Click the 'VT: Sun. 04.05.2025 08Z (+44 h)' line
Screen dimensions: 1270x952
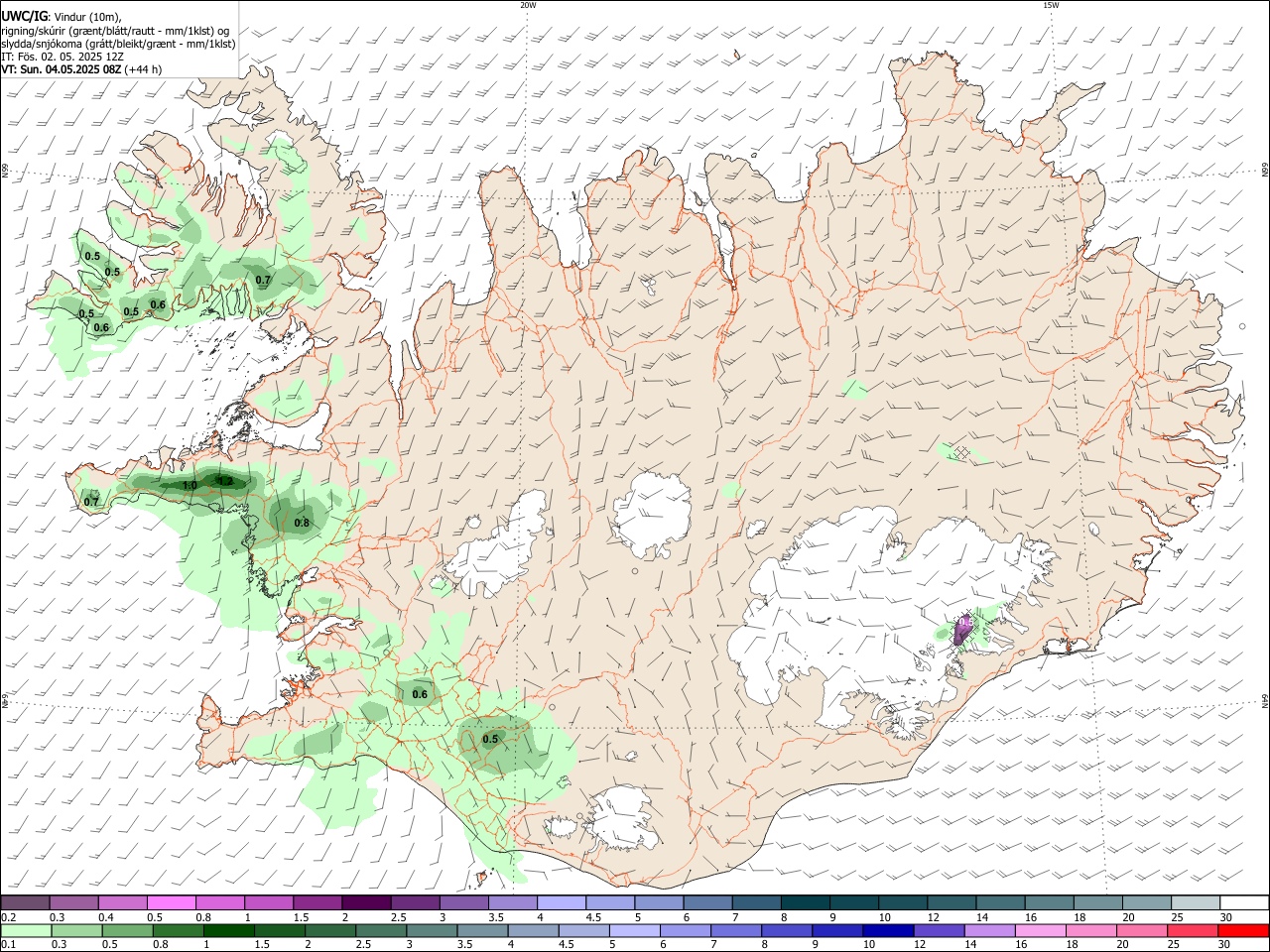(x=81, y=69)
